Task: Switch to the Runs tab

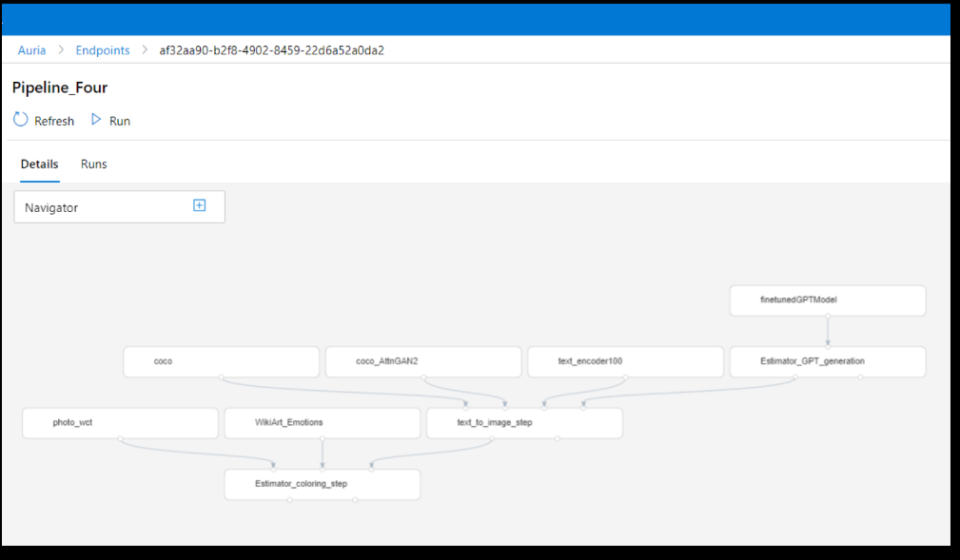Action: (94, 164)
